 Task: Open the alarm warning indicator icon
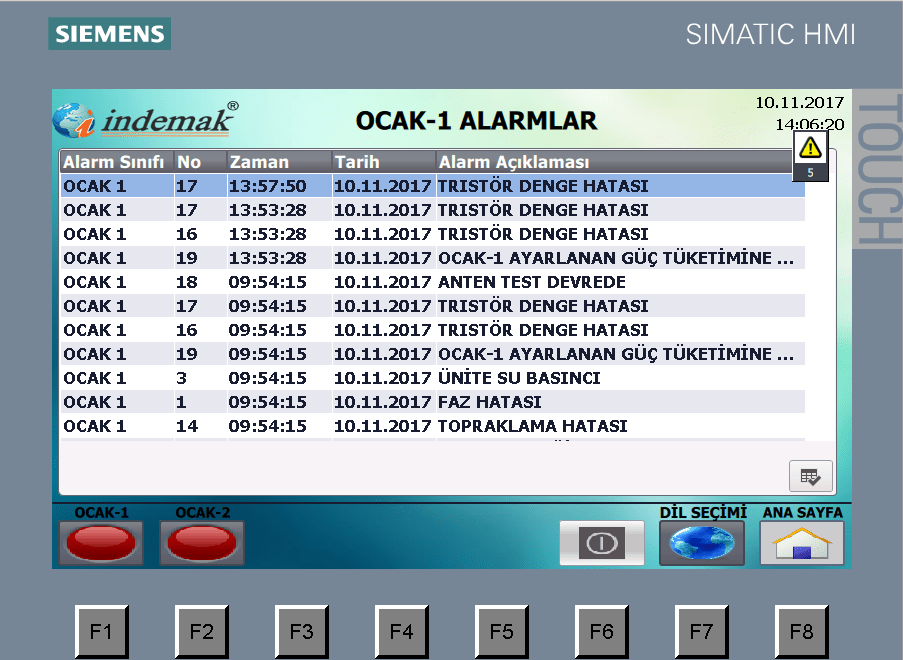[x=810, y=155]
